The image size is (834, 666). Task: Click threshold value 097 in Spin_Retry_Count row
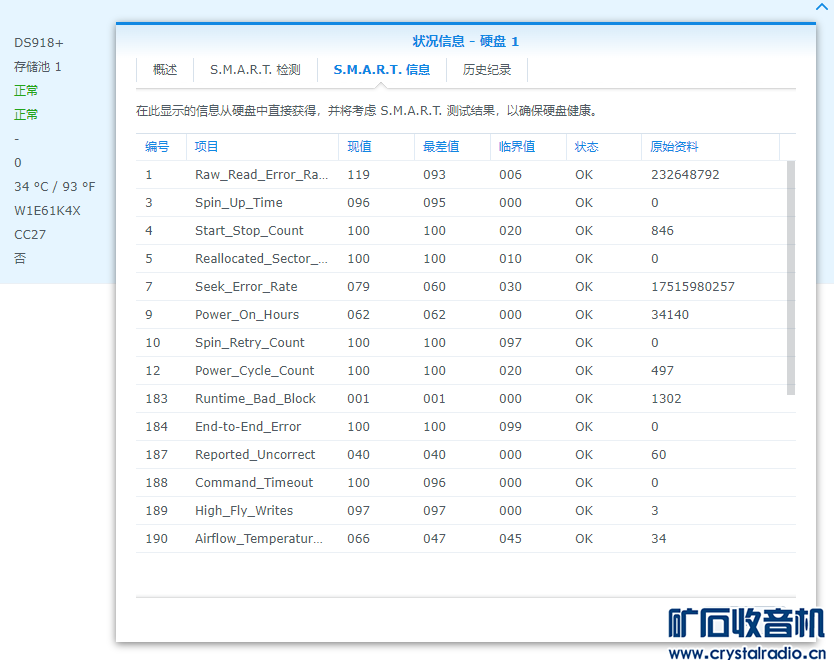pyautogui.click(x=510, y=343)
